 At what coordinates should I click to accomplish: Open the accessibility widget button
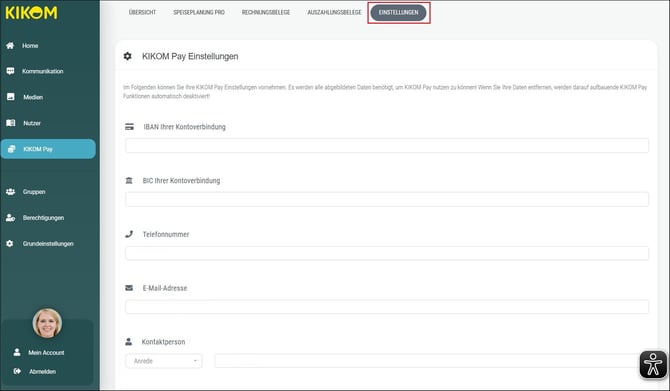(653, 365)
